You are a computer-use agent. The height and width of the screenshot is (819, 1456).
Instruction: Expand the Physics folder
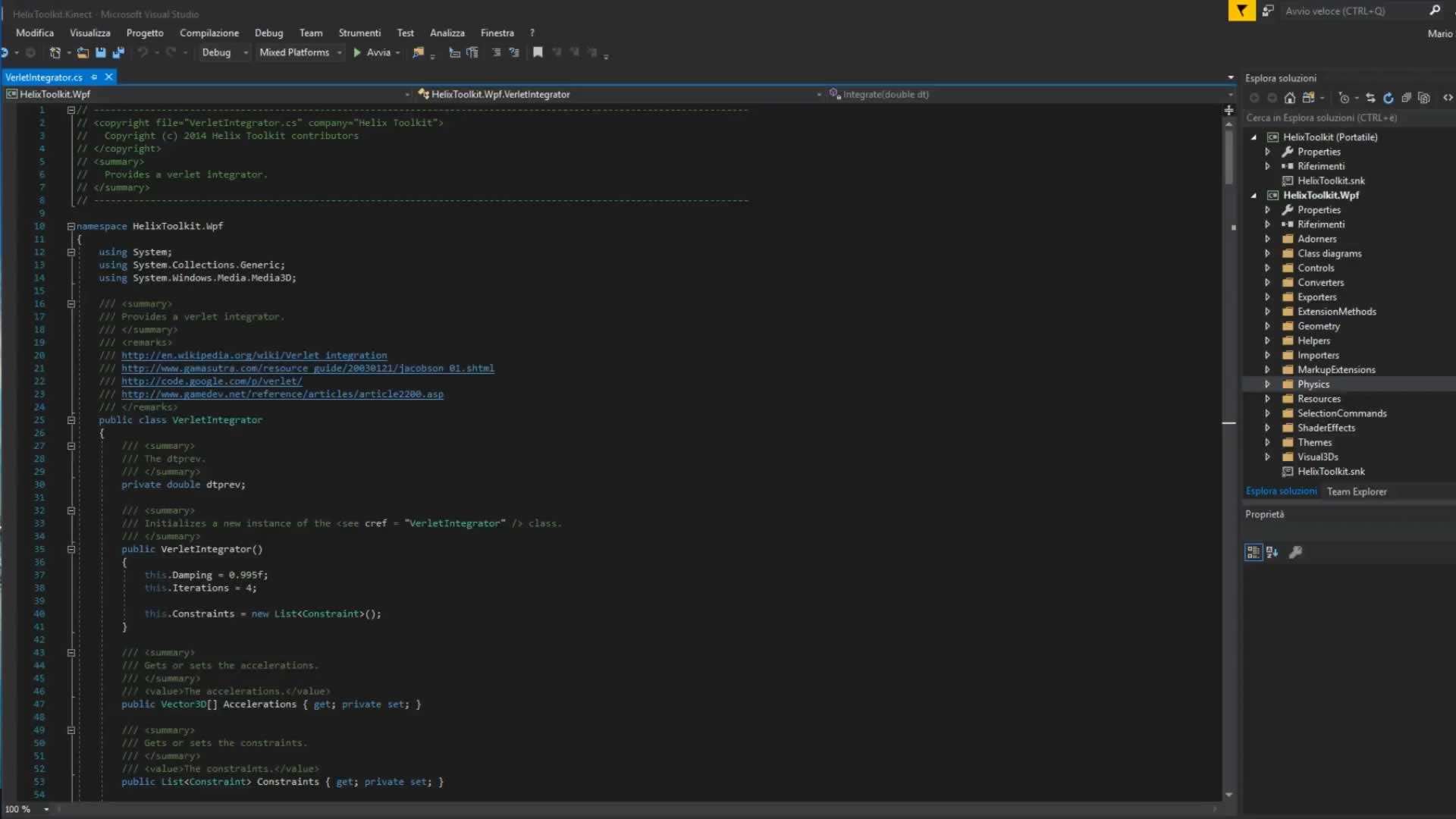[1267, 384]
